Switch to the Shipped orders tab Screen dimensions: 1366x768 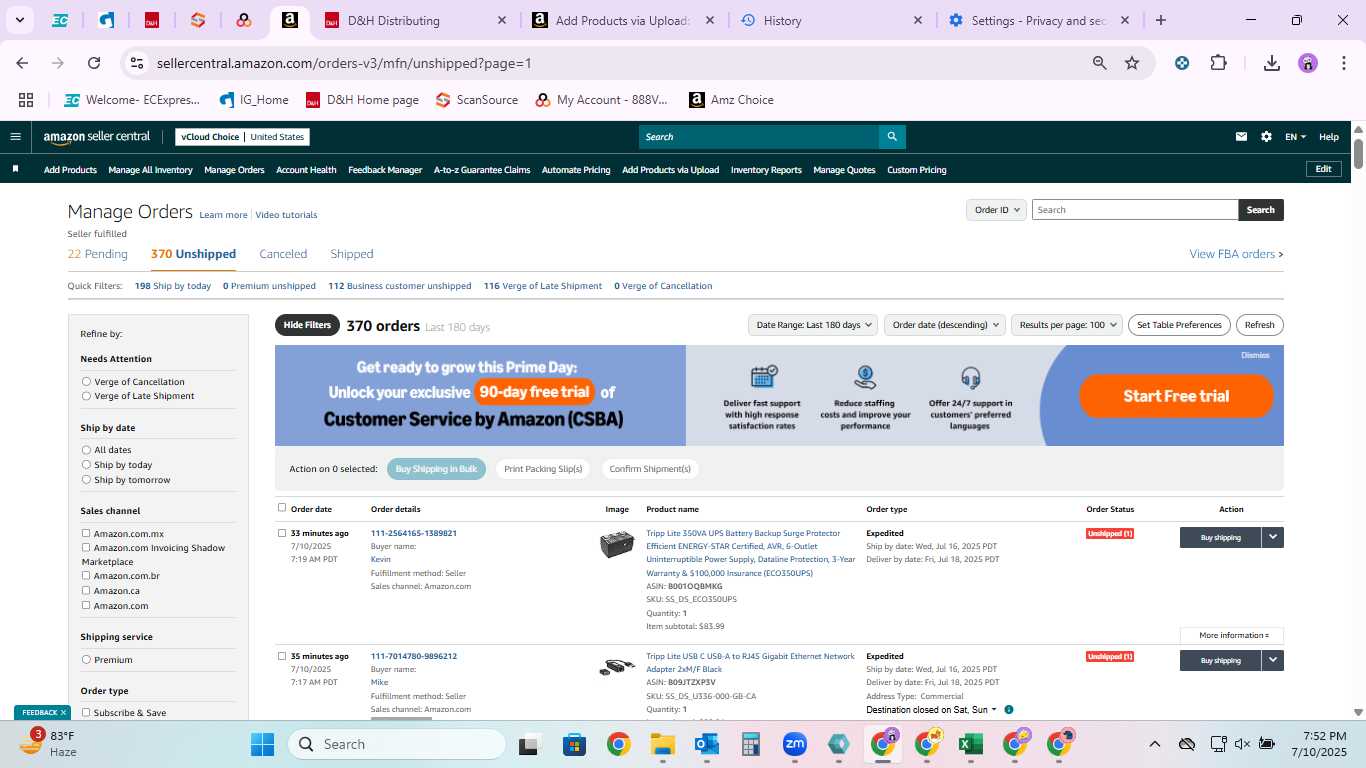[x=352, y=254]
